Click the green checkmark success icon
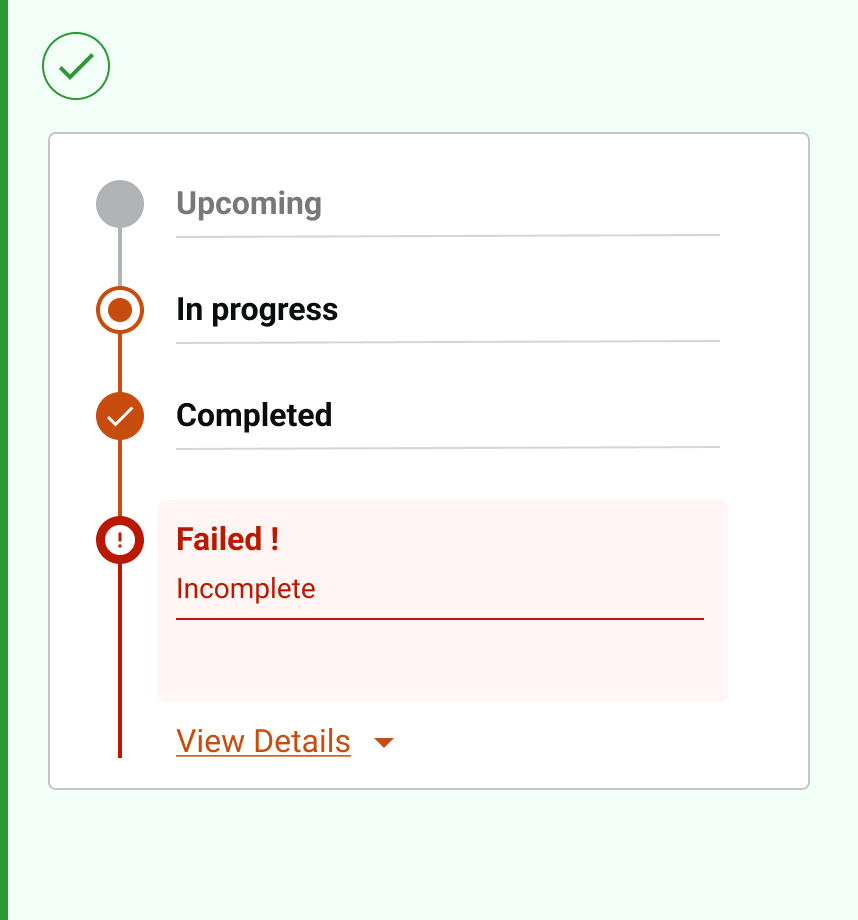 click(76, 66)
